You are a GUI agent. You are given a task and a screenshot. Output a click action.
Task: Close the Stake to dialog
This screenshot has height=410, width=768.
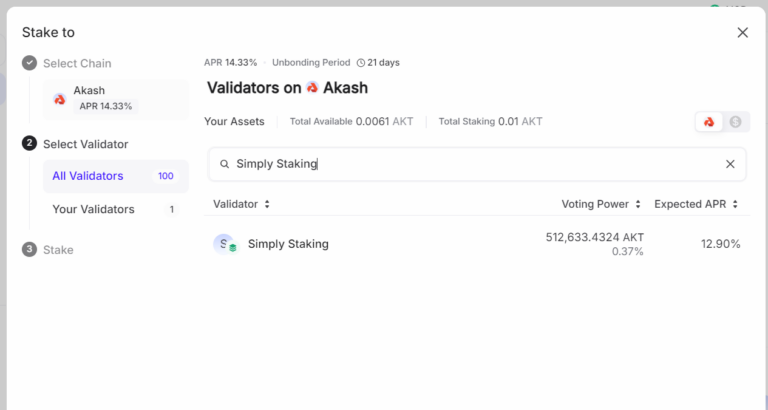coord(742,32)
